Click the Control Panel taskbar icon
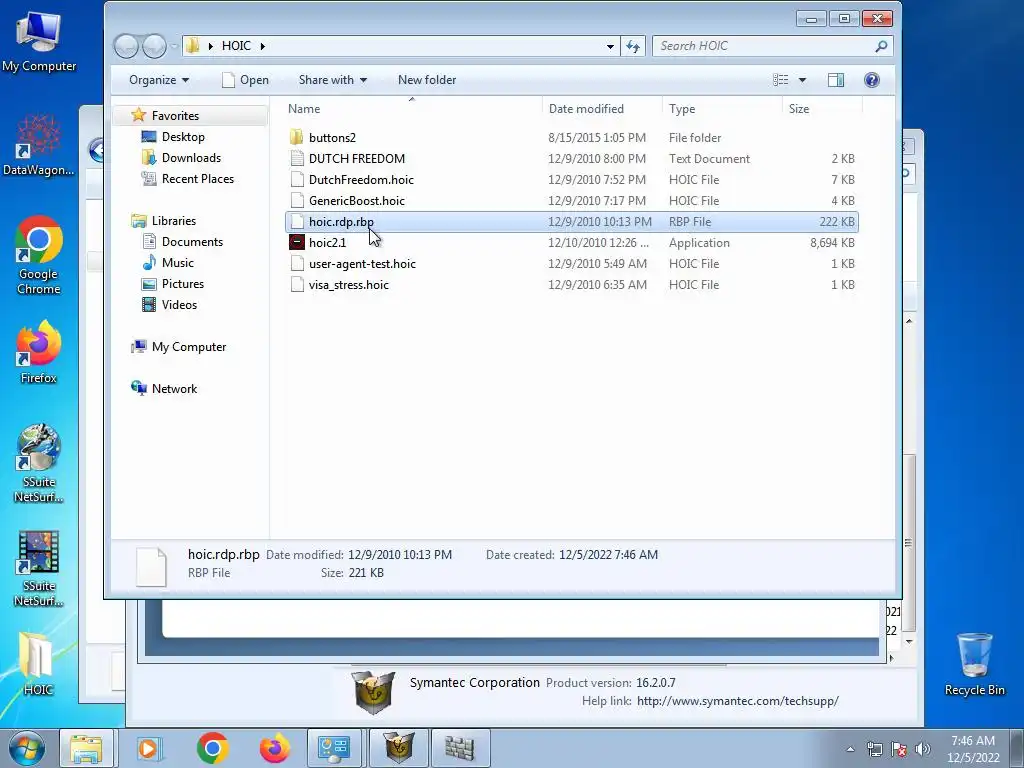Image resolution: width=1024 pixels, height=768 pixels. [x=334, y=748]
